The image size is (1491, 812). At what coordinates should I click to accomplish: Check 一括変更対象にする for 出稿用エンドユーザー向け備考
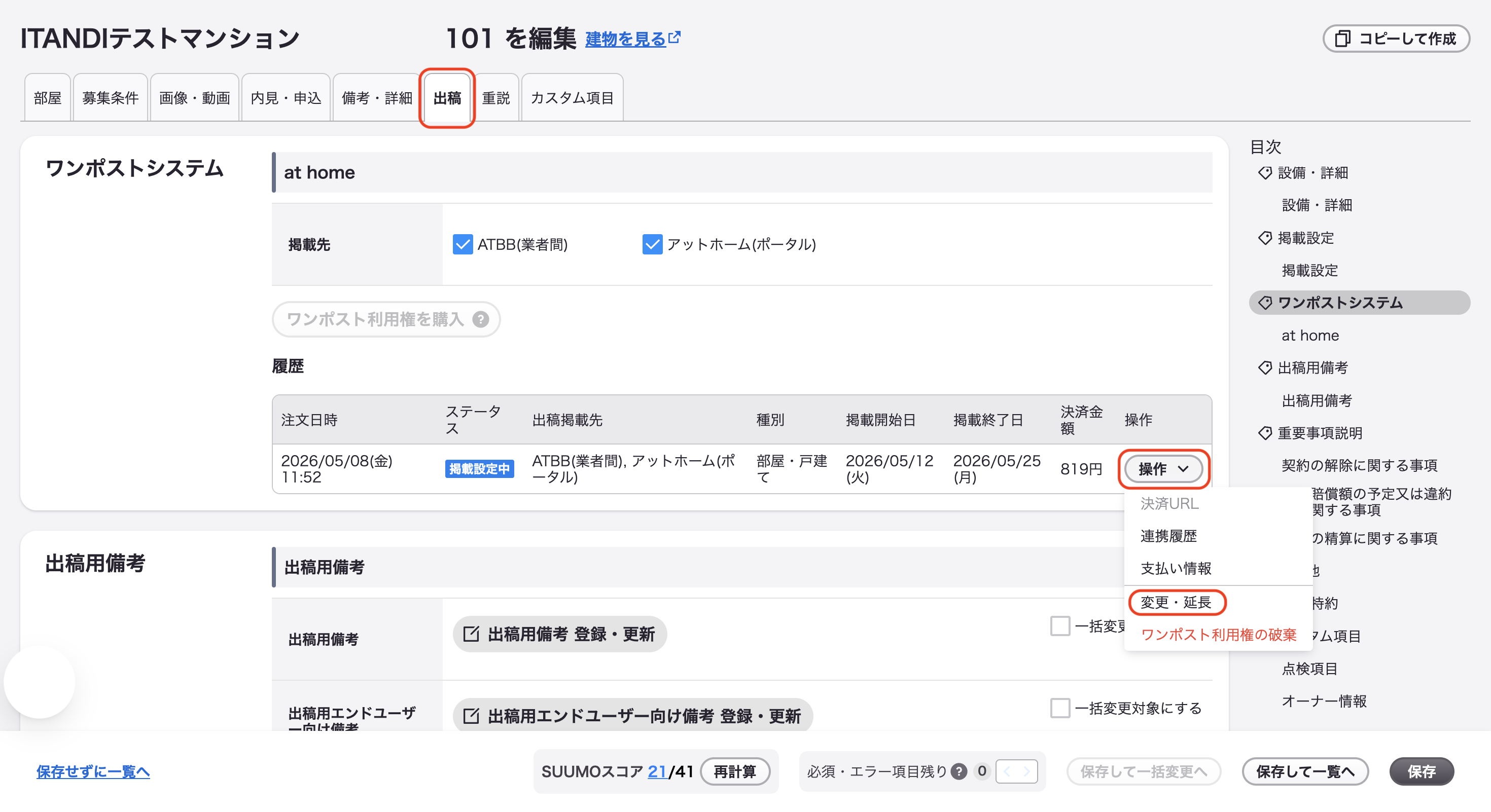(x=1060, y=708)
